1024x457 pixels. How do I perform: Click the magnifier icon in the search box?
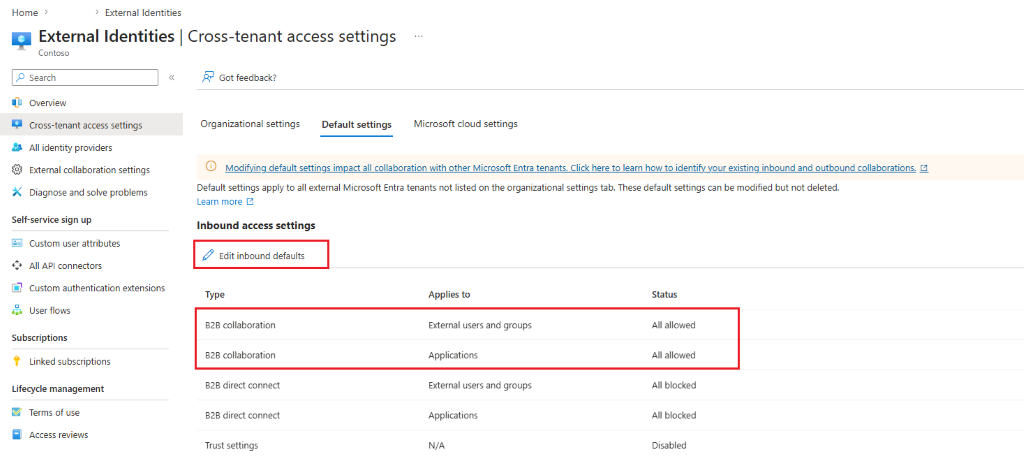[x=21, y=78]
